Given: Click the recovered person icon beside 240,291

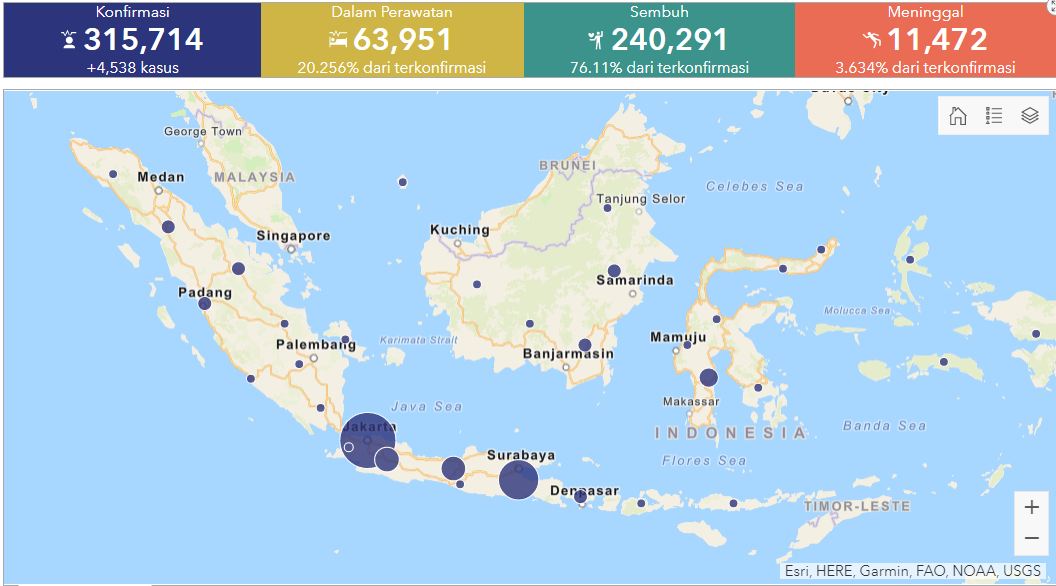Looking at the screenshot, I should [596, 40].
